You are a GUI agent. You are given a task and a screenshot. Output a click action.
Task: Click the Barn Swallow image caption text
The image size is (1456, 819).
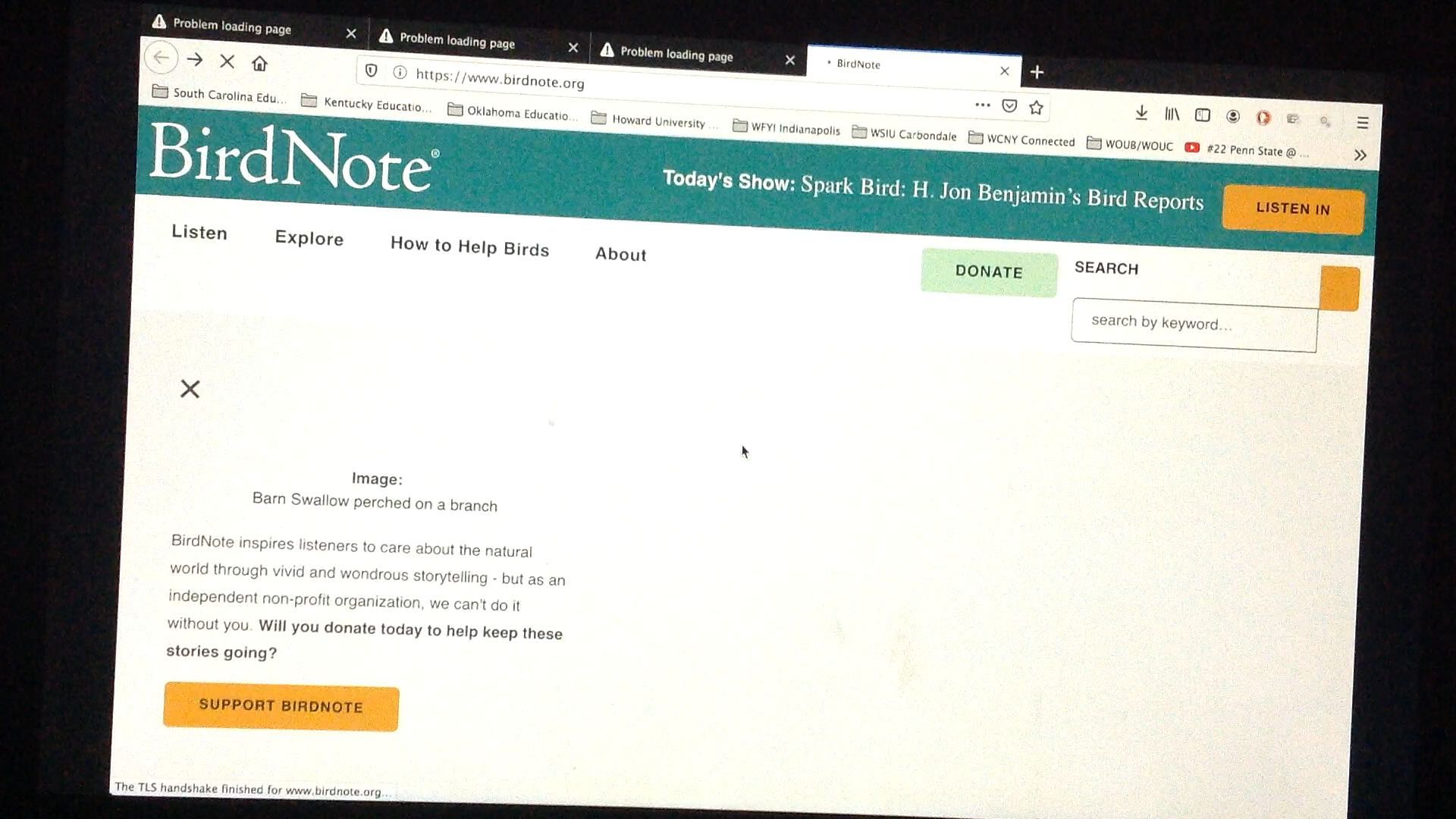375,502
